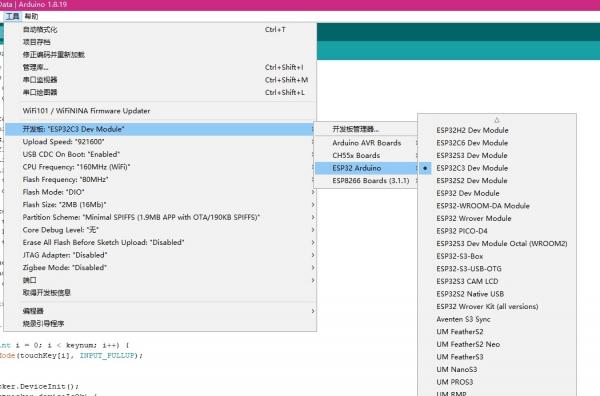Expand ESP32 Arduino submenu
The width and height of the screenshot is (600, 396).
click(366, 168)
